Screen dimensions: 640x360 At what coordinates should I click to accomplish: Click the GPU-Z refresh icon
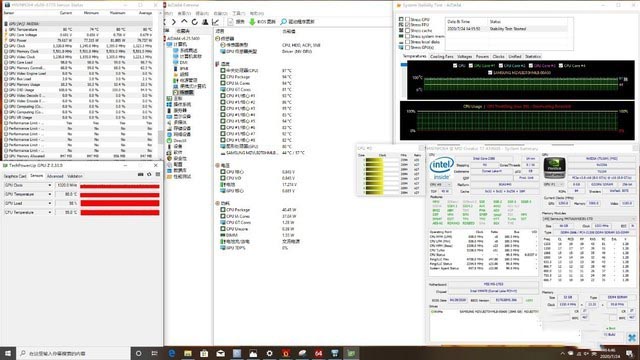149,174
